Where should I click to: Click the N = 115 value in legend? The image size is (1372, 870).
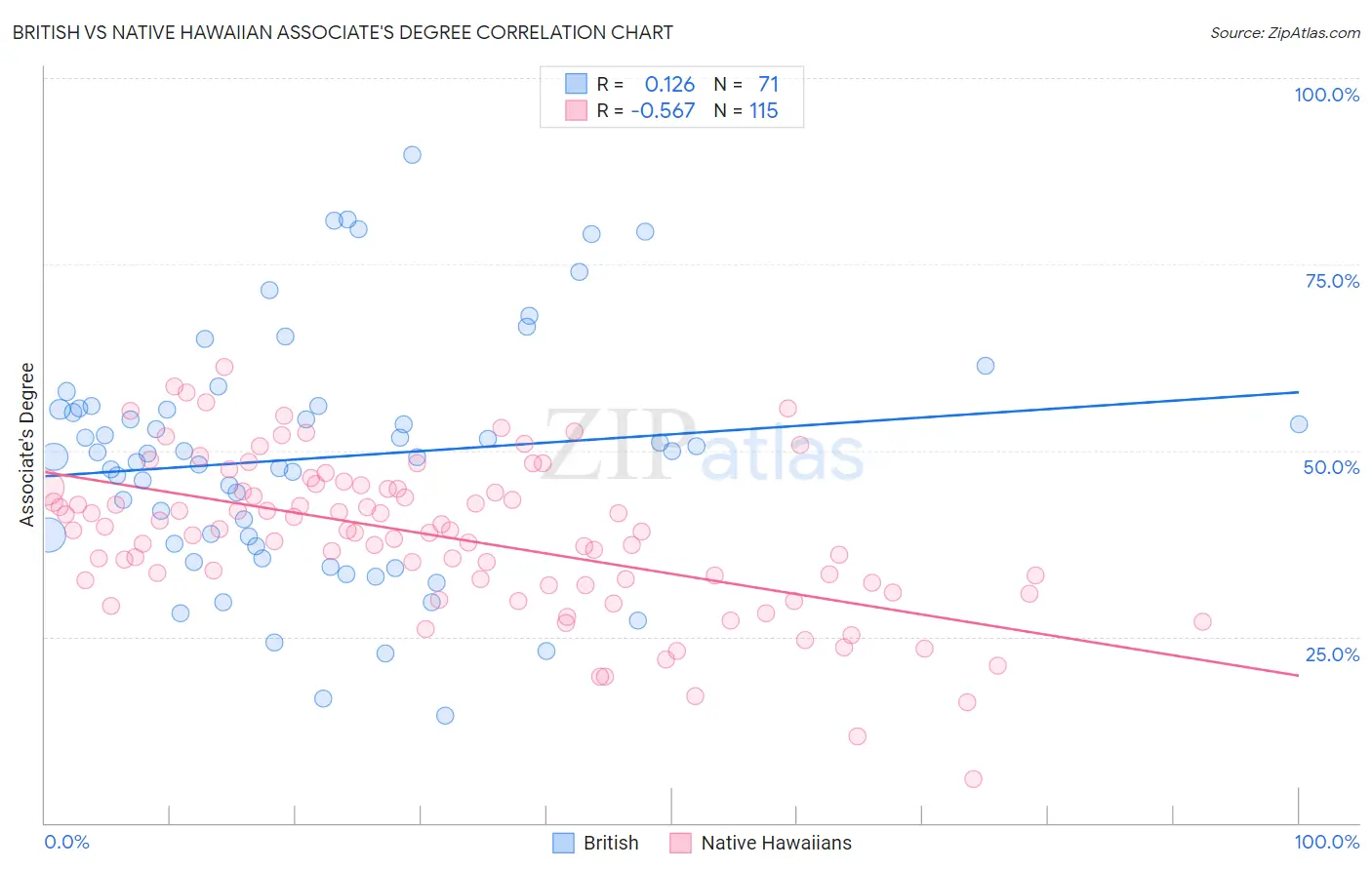746,110
